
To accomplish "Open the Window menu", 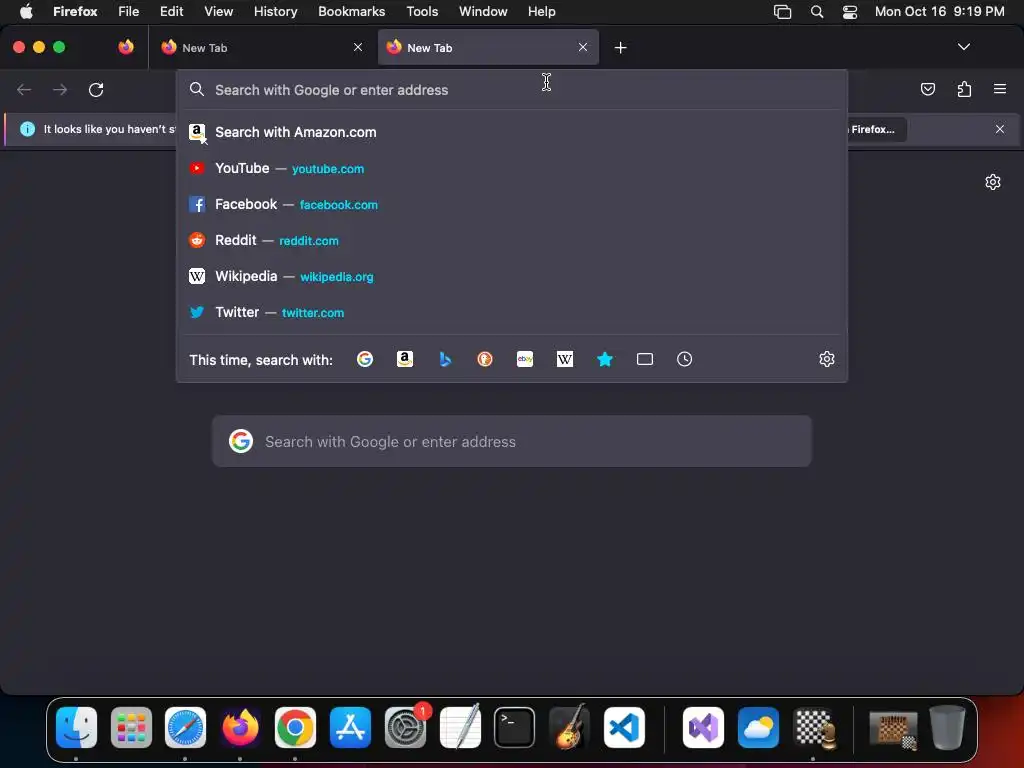I will point(483,11).
